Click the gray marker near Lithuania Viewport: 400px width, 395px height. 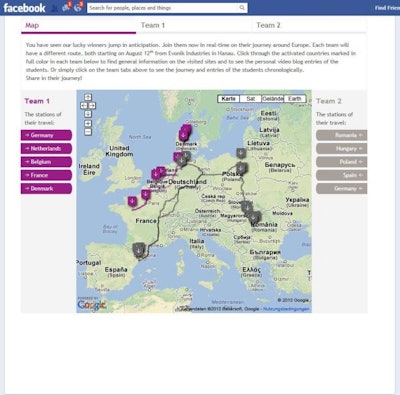click(241, 153)
